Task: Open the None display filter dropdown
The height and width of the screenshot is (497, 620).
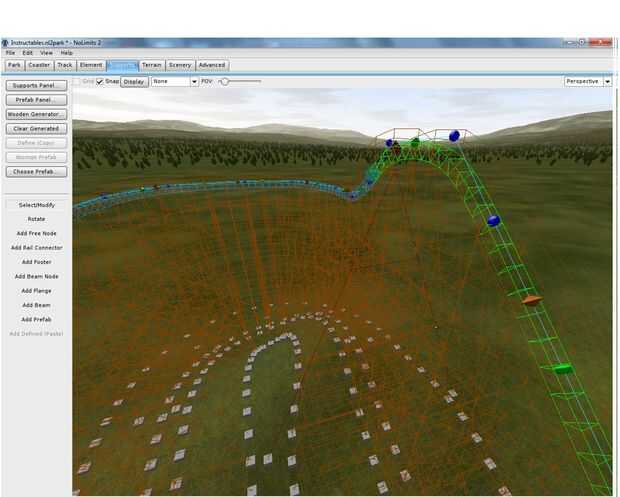Action: point(174,81)
